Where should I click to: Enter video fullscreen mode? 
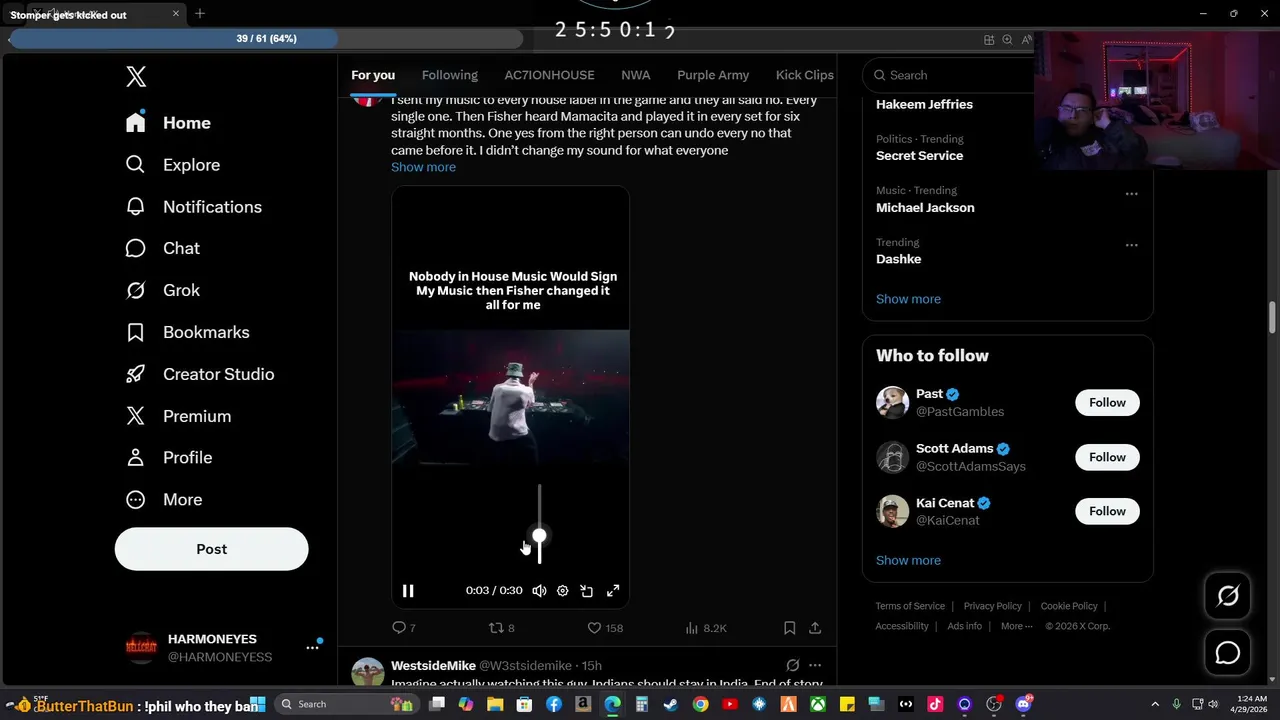point(613,591)
